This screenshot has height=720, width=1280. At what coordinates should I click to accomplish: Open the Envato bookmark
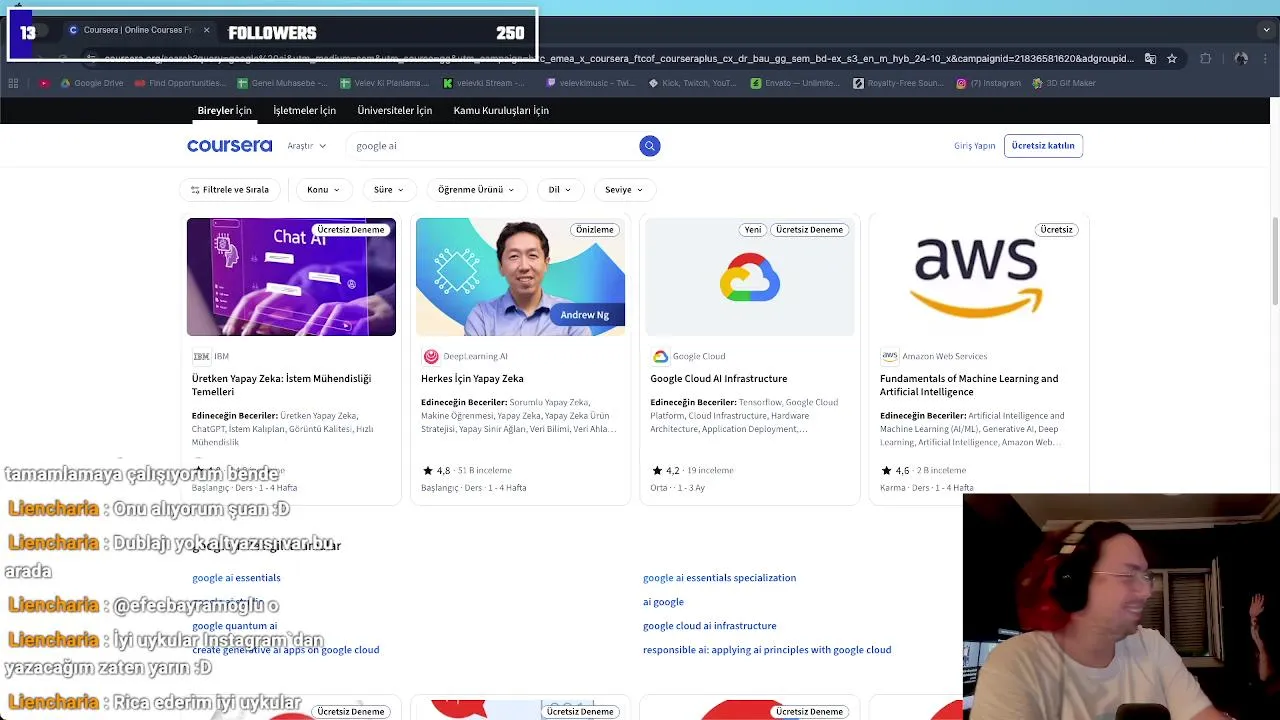click(x=795, y=83)
